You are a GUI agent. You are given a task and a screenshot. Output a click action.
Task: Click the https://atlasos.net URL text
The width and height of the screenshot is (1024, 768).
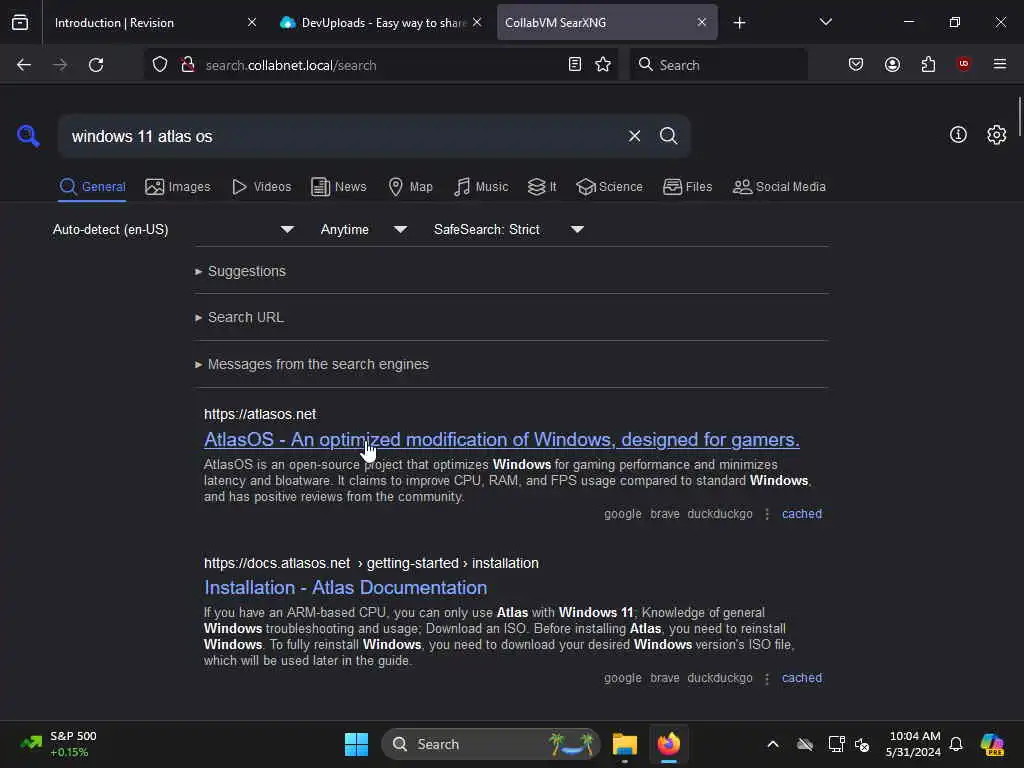260,414
